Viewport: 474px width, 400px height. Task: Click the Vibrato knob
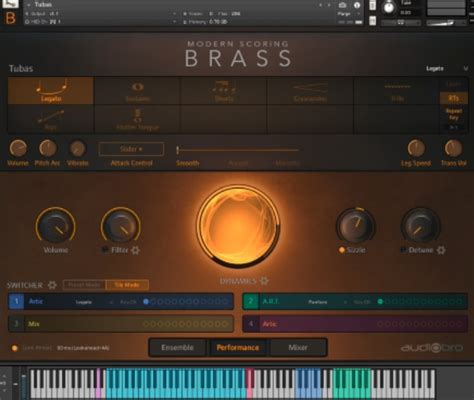pos(77,148)
